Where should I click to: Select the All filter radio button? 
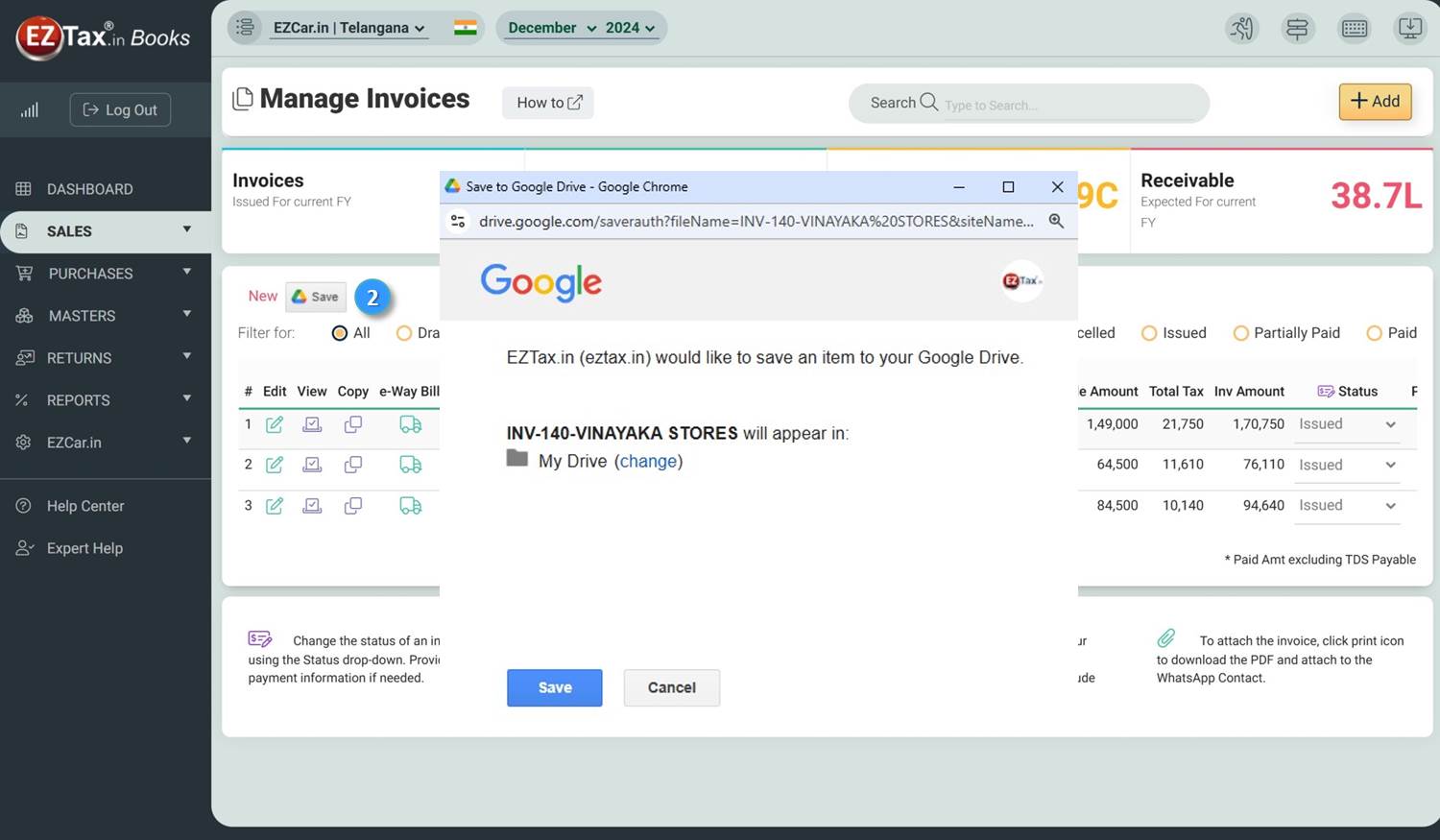340,333
